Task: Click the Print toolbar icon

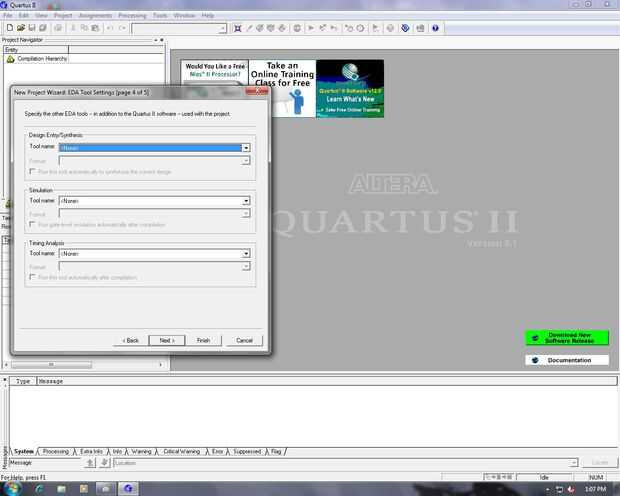Action: pyautogui.click(x=58, y=28)
